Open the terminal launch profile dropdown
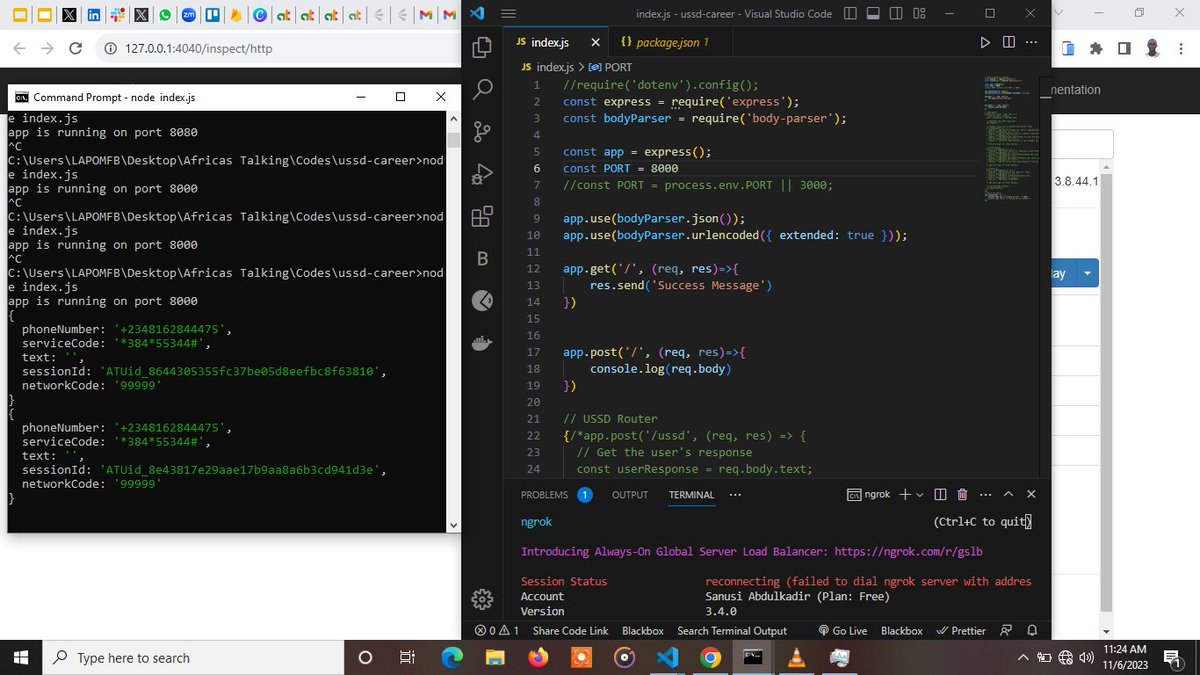This screenshot has width=1200, height=675. point(919,494)
